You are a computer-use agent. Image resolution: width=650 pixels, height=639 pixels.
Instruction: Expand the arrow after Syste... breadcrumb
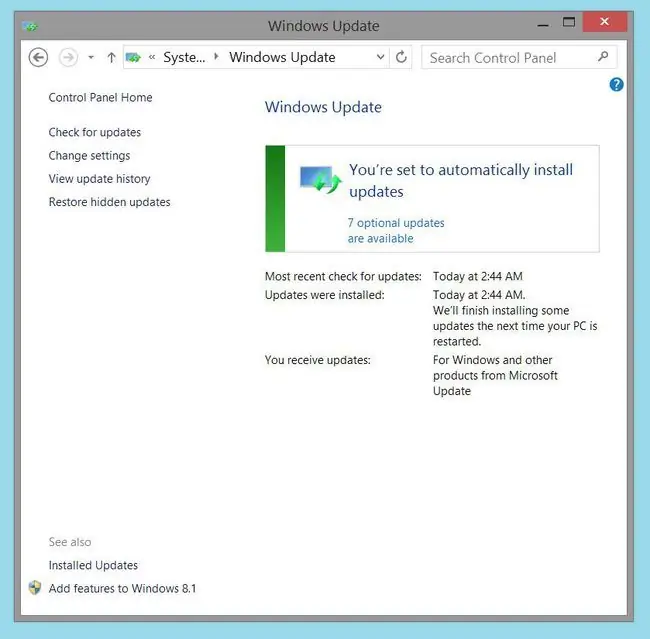(216, 57)
